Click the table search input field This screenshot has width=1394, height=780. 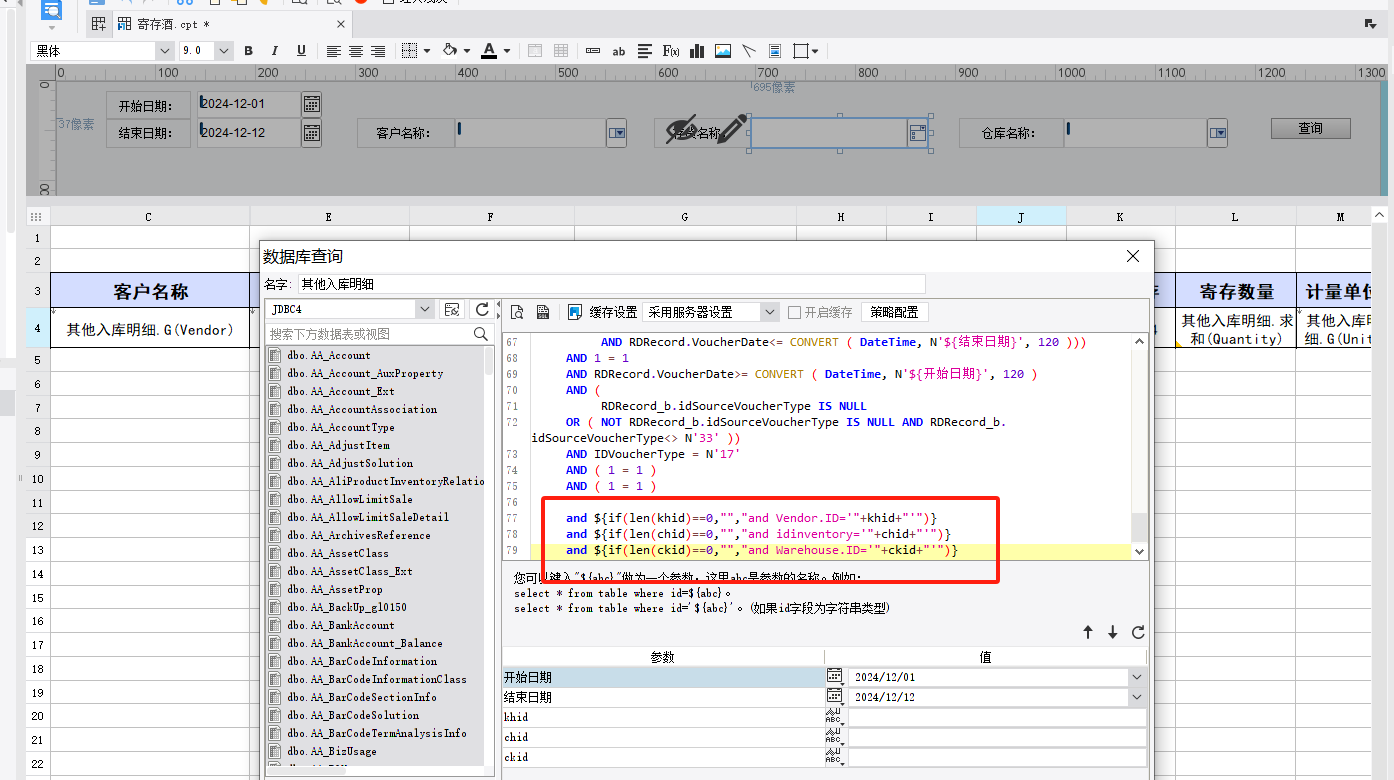(368, 334)
